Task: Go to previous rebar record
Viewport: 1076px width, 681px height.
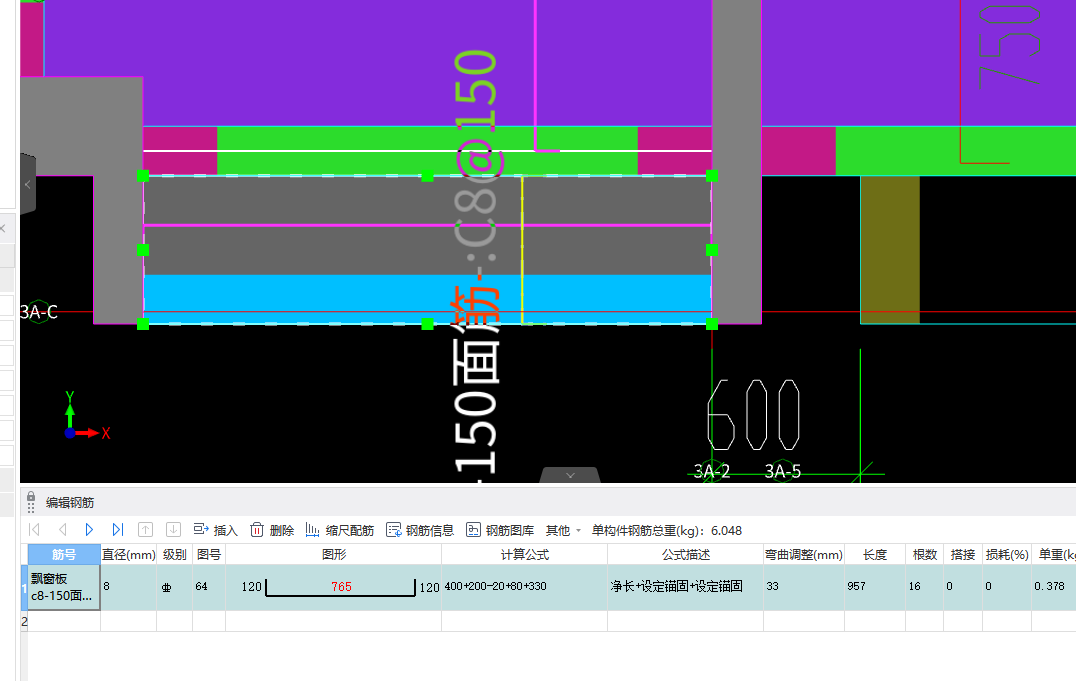Action: pyautogui.click(x=62, y=529)
